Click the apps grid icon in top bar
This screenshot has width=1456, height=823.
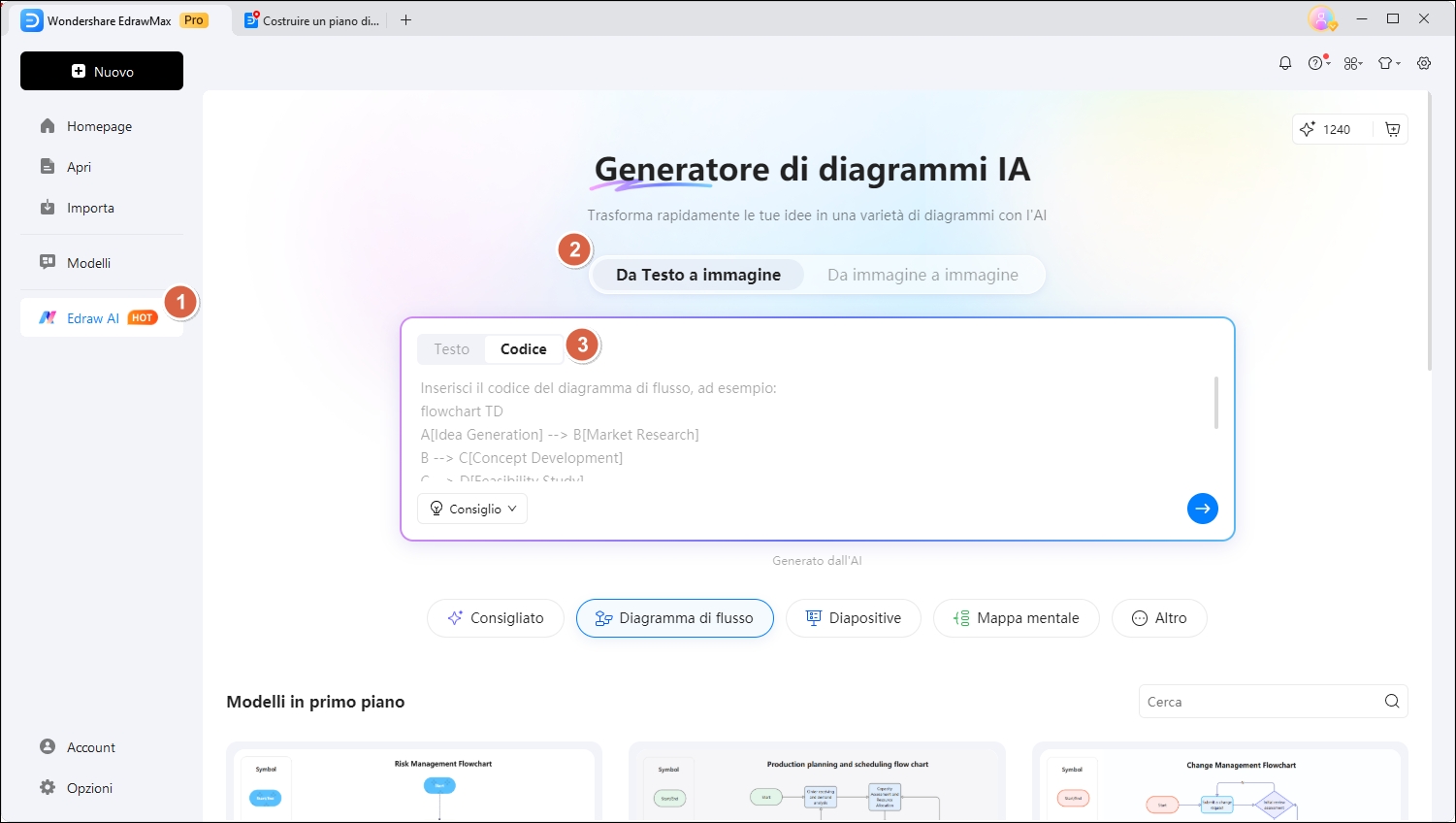point(1352,63)
